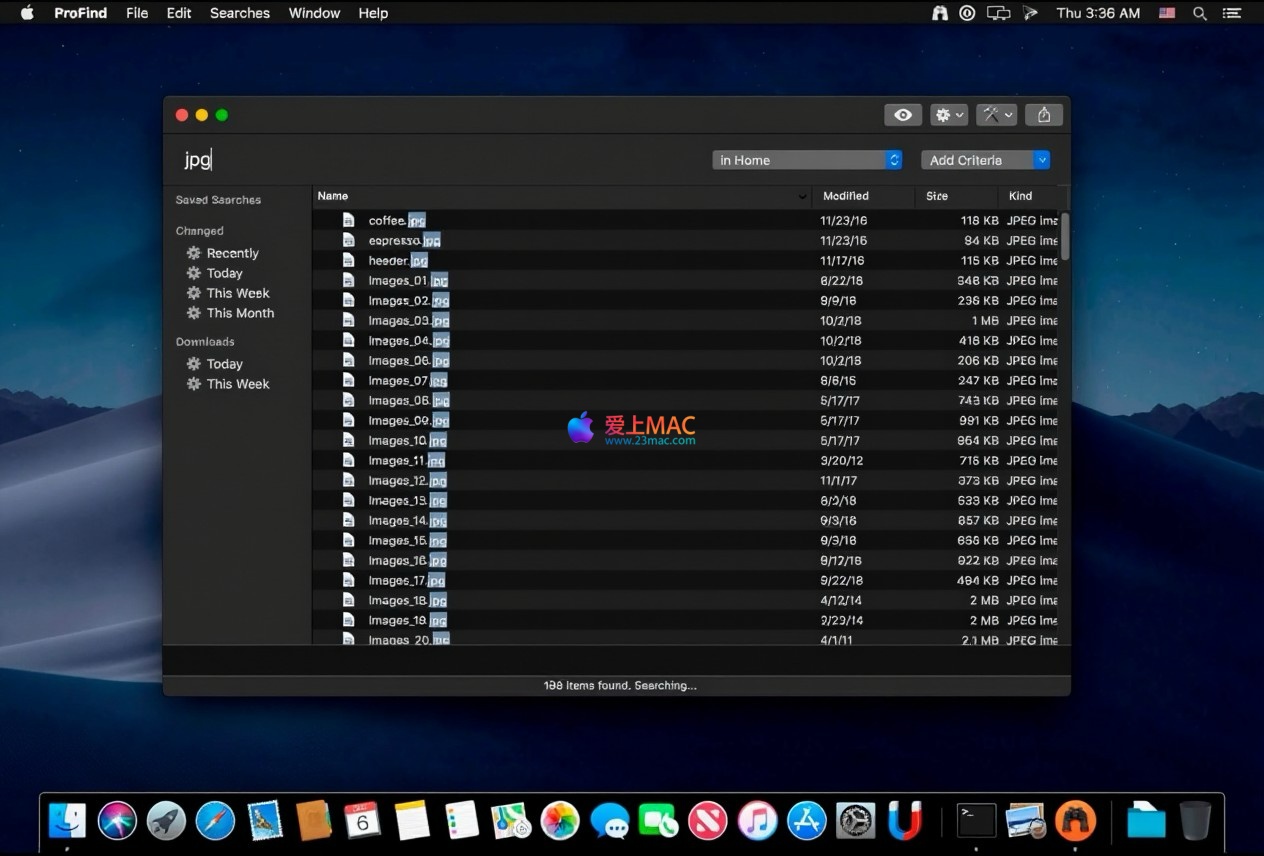Viewport: 1264px width, 856px height.
Task: Open the Add Criteria dropdown
Action: [985, 160]
